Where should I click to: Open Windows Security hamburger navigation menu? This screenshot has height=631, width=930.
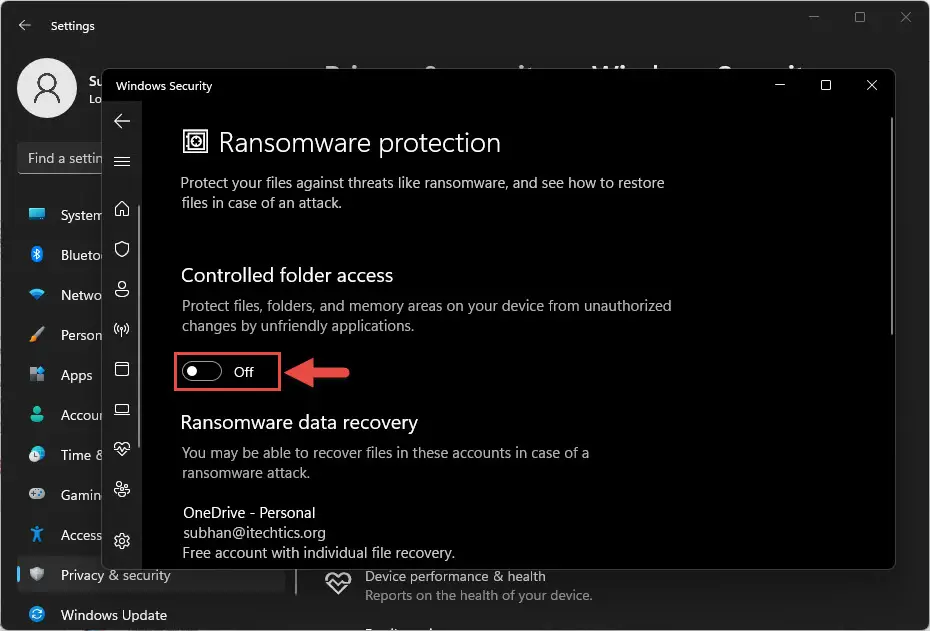coord(122,161)
